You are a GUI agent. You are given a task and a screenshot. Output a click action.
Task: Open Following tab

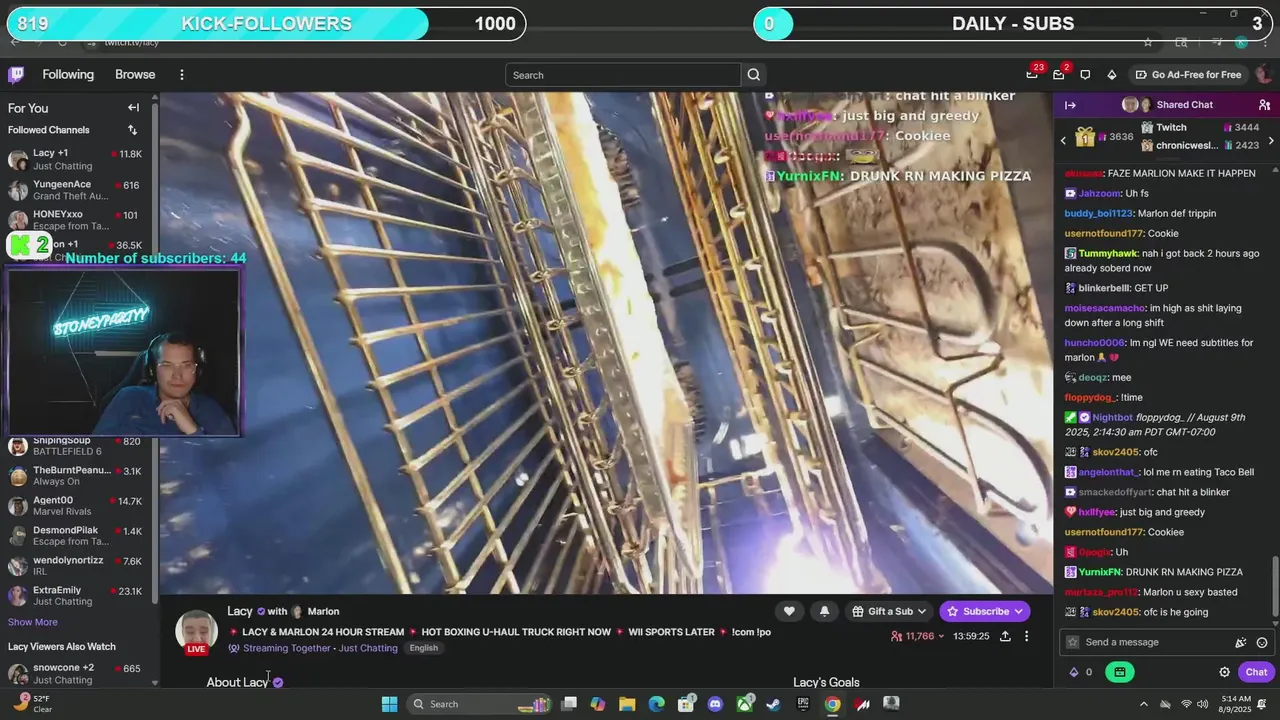pos(68,75)
